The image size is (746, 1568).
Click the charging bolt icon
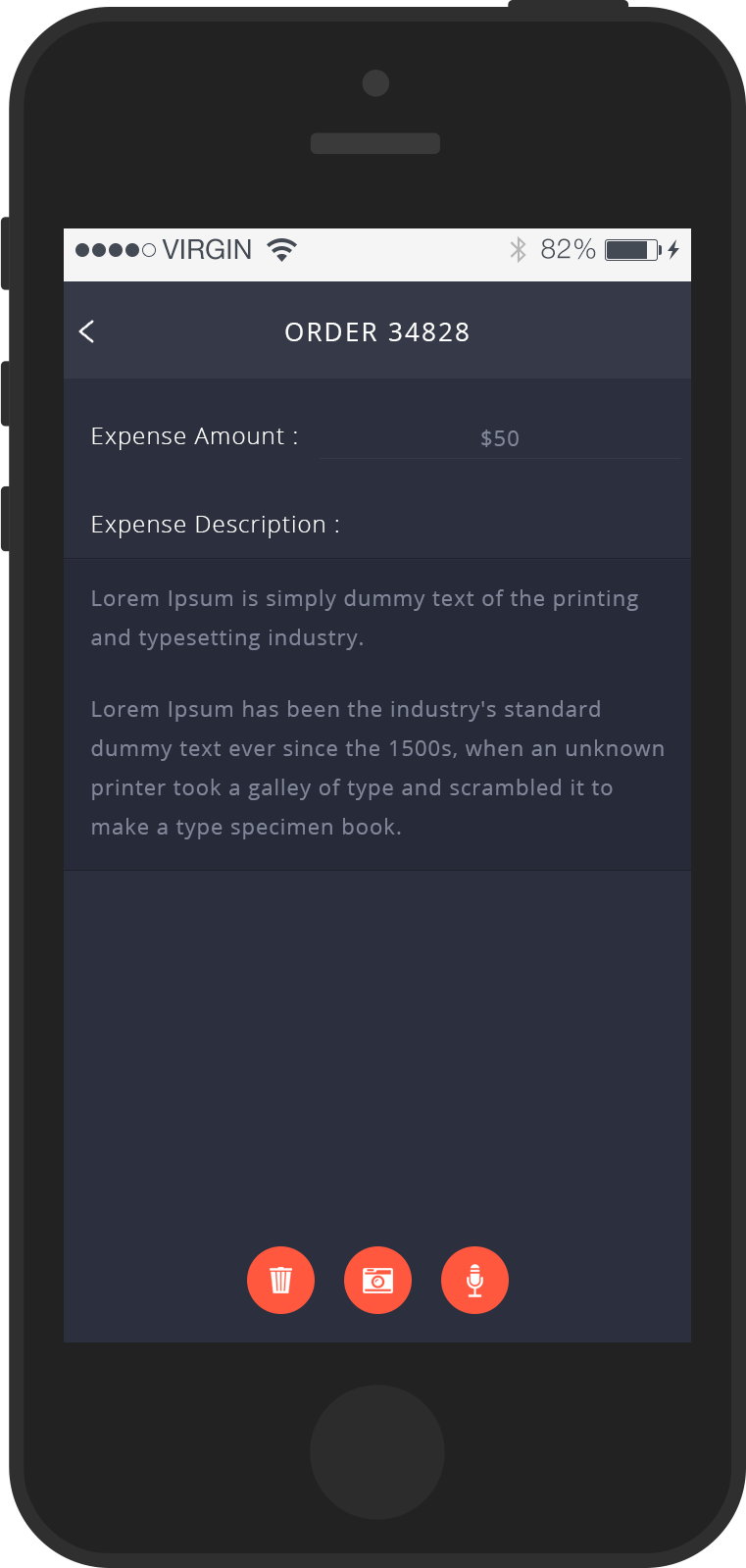(x=673, y=250)
